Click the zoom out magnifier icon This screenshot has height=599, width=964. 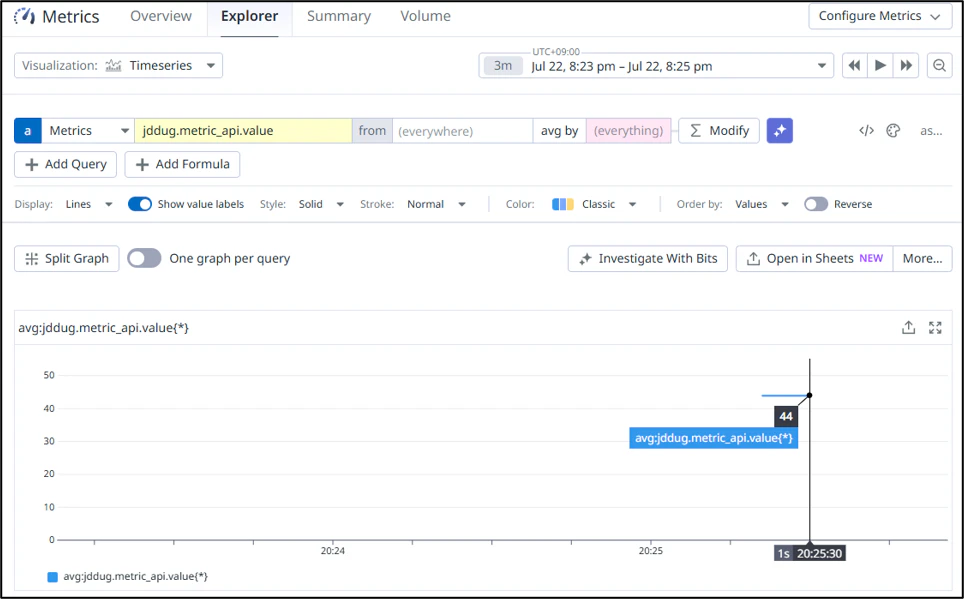tap(939, 65)
